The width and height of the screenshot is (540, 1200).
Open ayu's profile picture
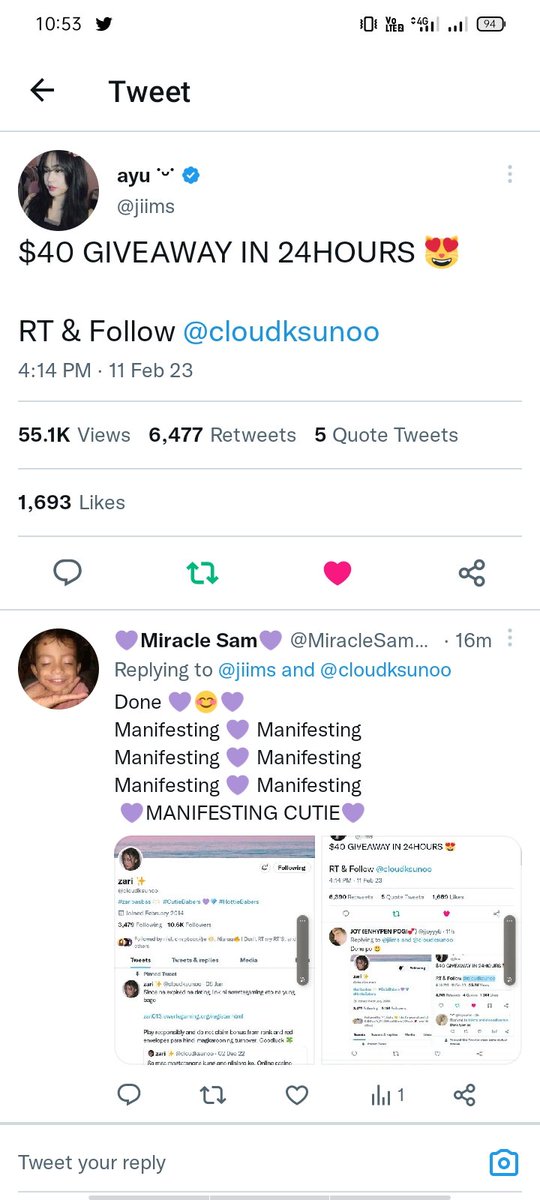pos(59,191)
